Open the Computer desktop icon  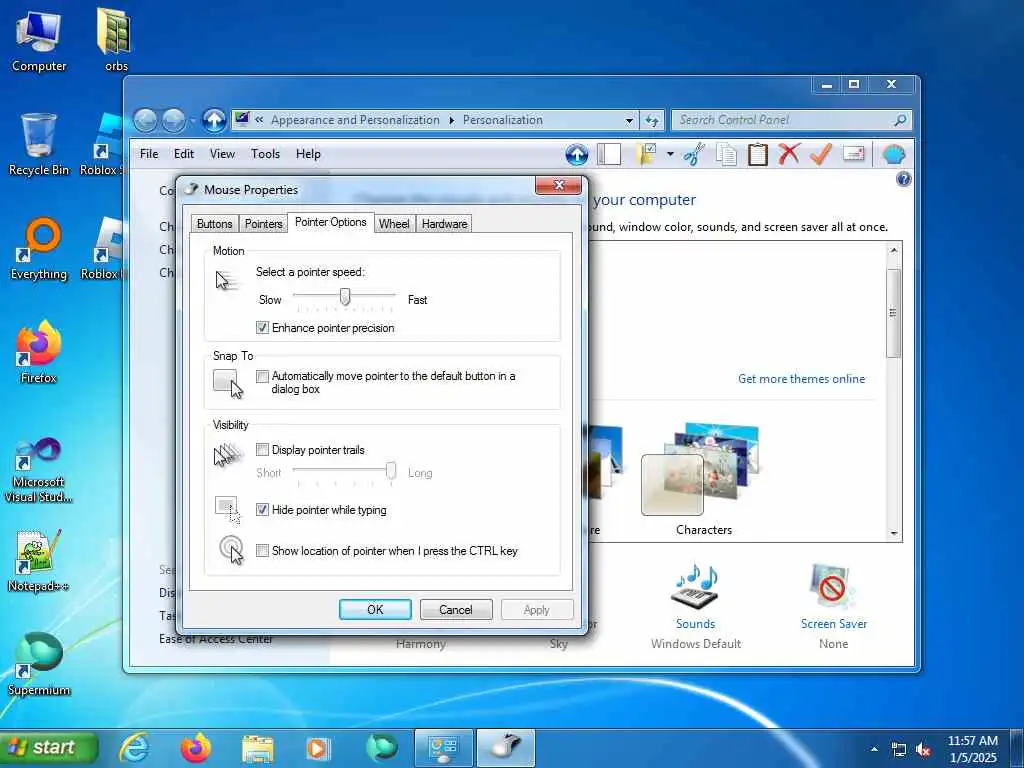[39, 40]
